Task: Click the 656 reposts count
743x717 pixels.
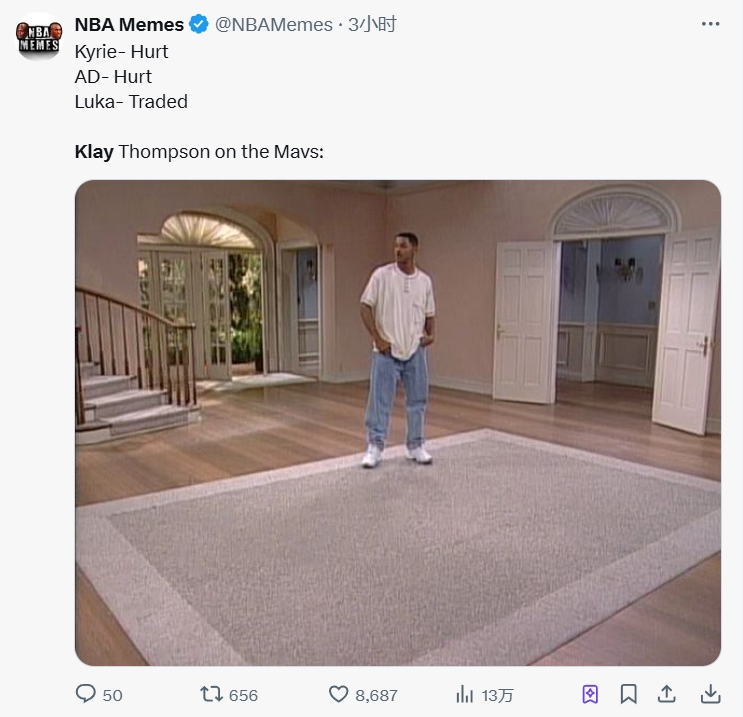Action: point(243,695)
